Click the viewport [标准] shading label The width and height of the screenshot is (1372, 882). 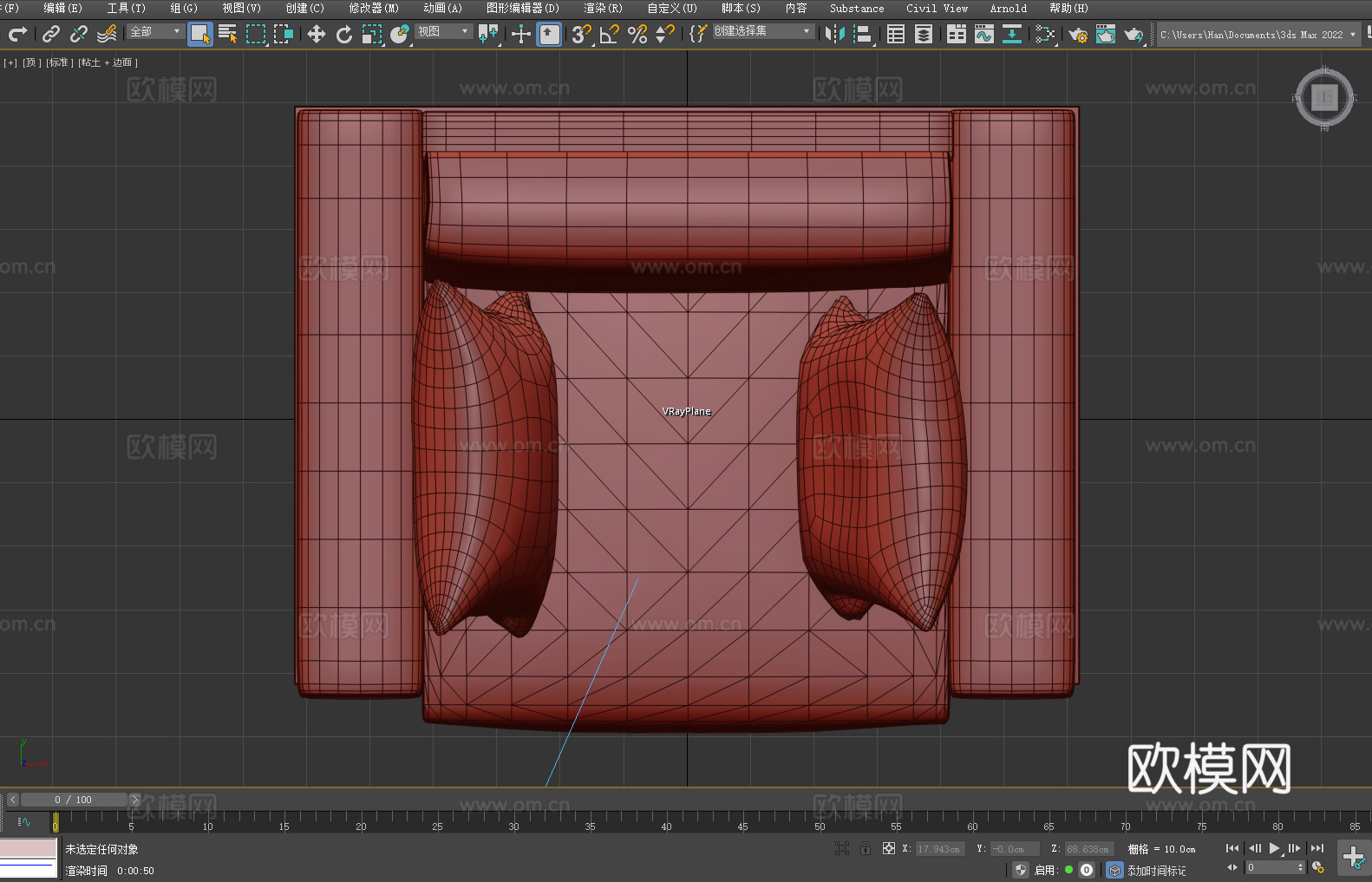(59, 62)
